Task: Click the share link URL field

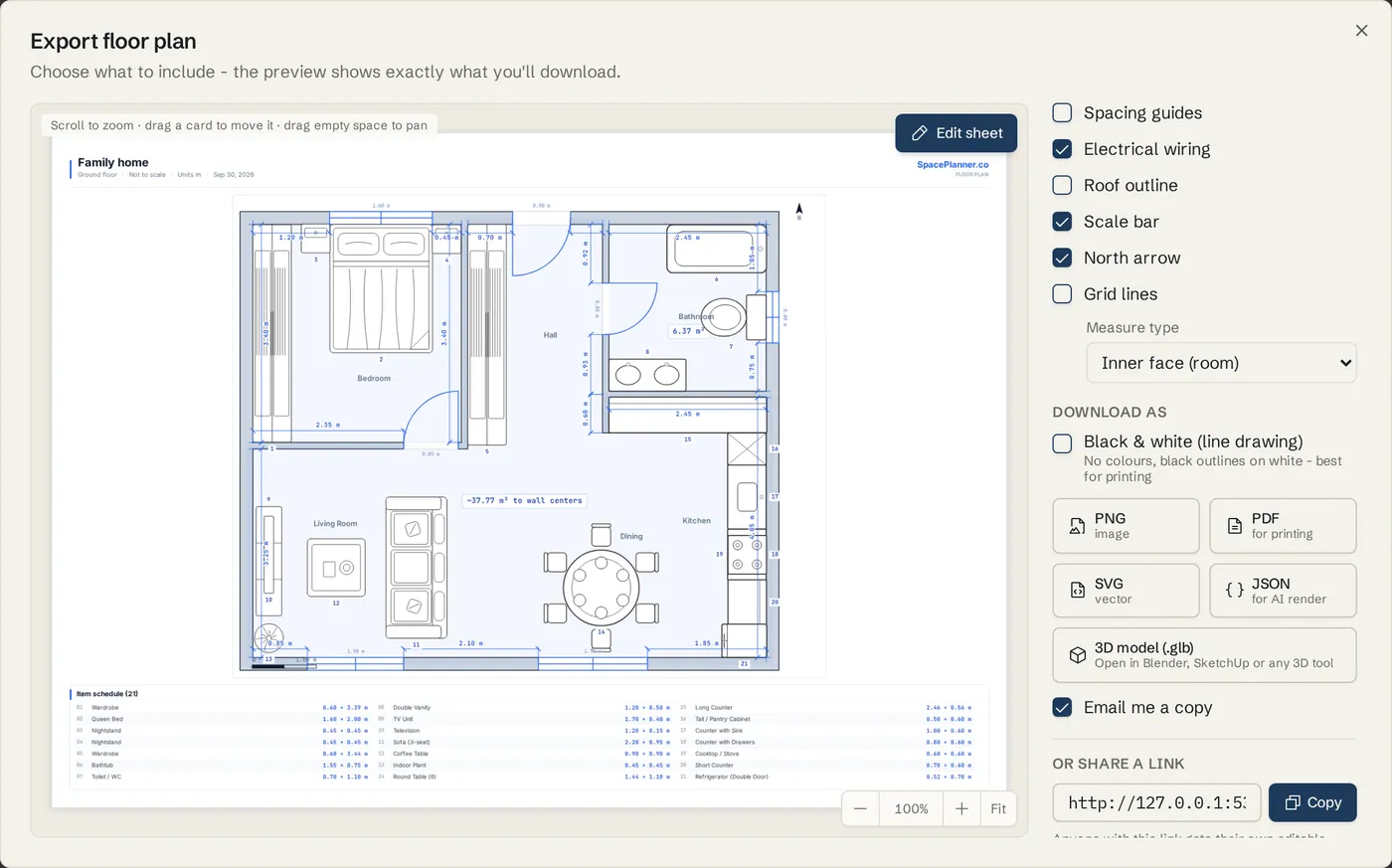Action: point(1156,802)
